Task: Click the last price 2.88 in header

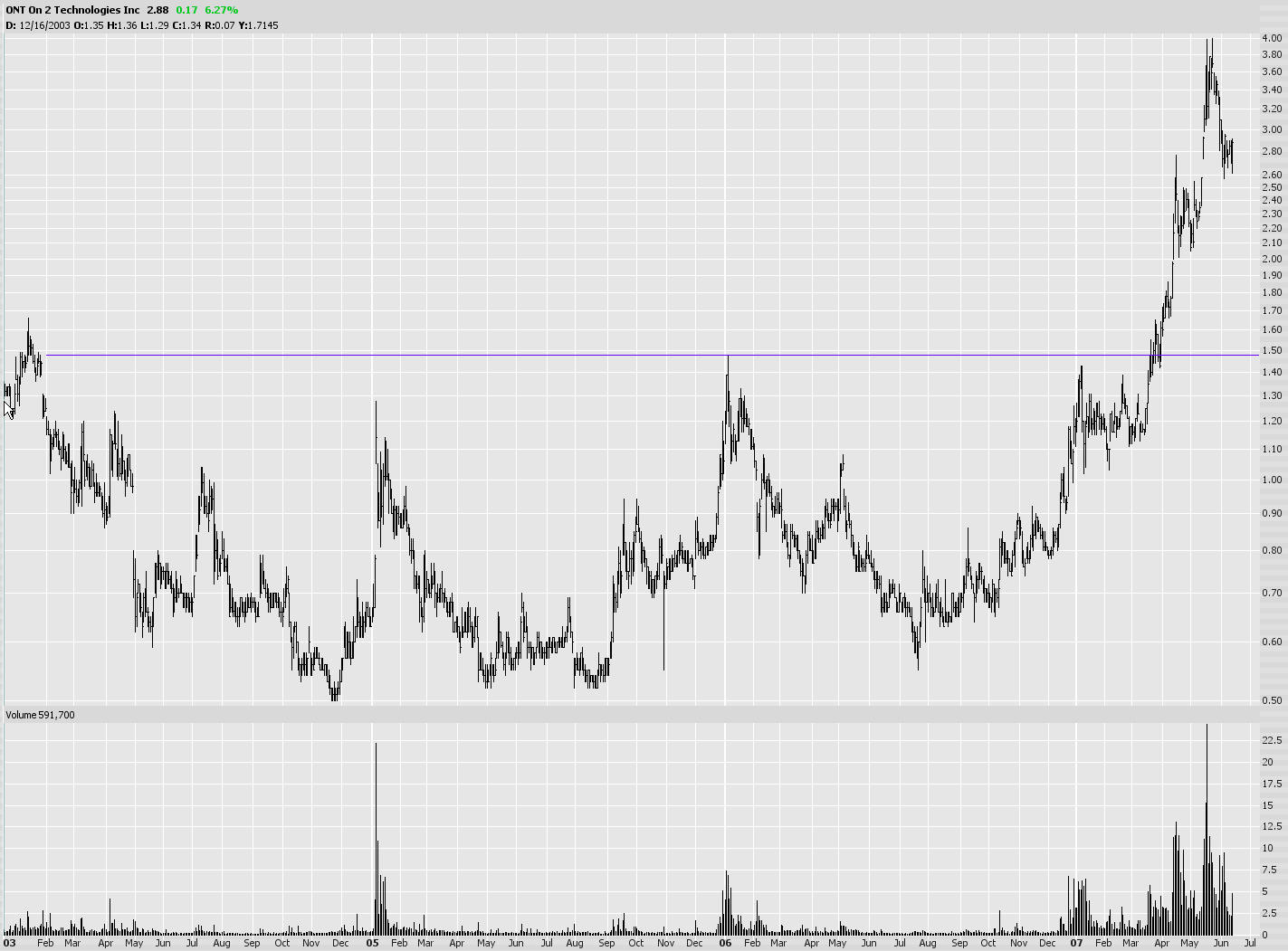Action: click(x=157, y=10)
